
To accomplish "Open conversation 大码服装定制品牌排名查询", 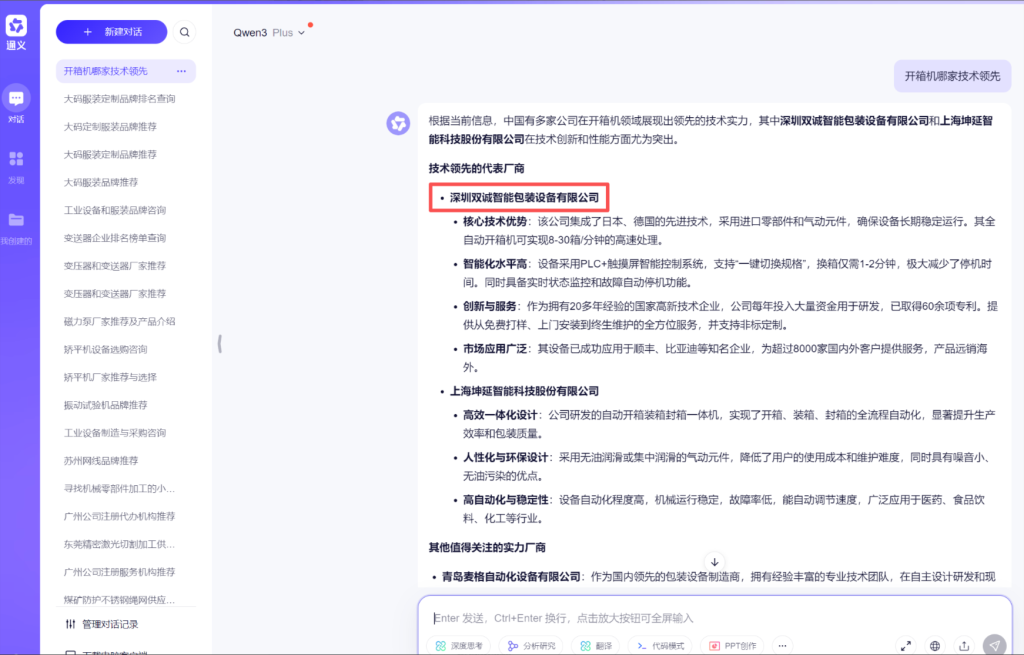I will point(119,99).
